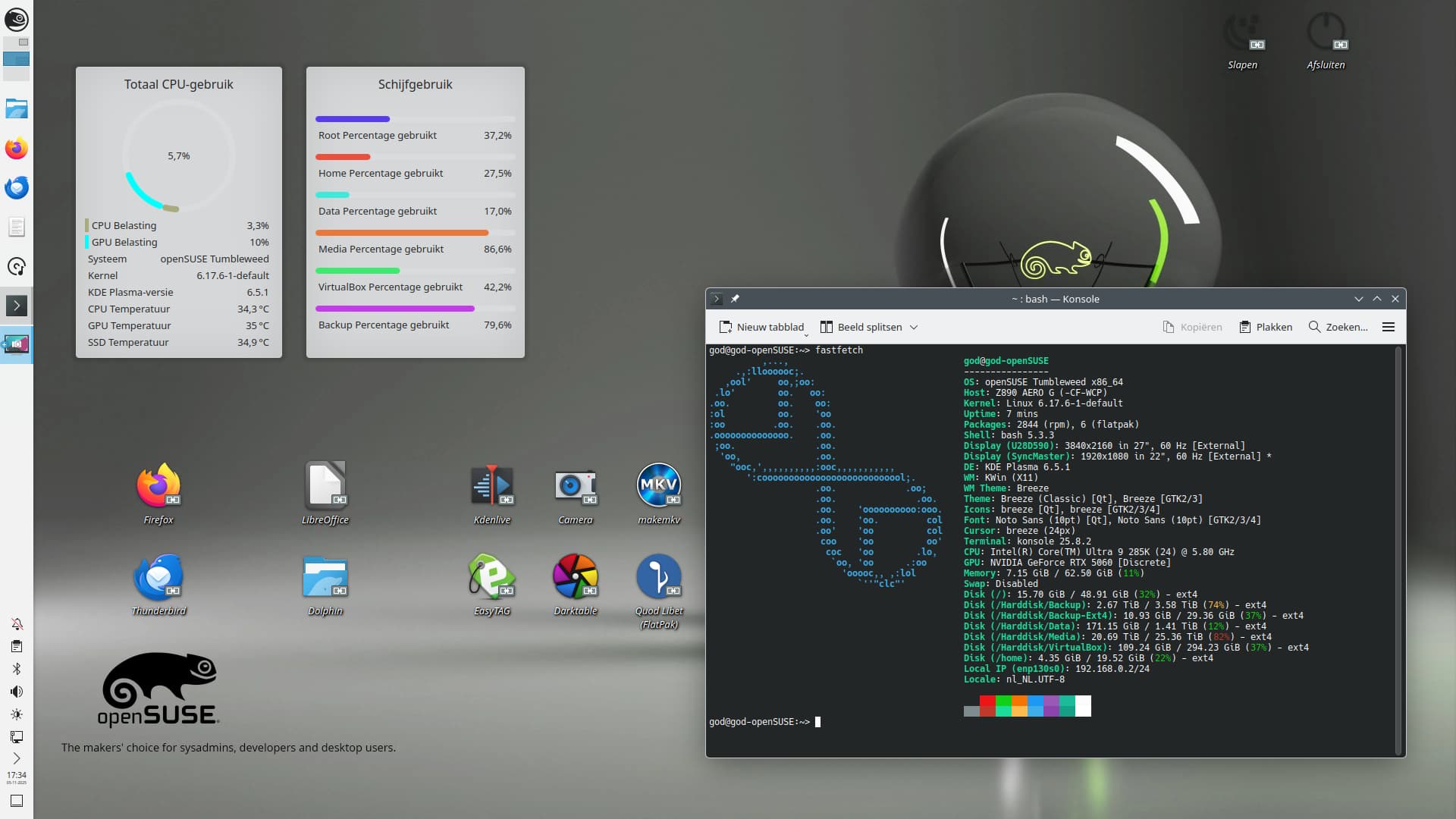Click the red color block in fastfetch palette
This screenshot has height=819, width=1456.
(987, 706)
